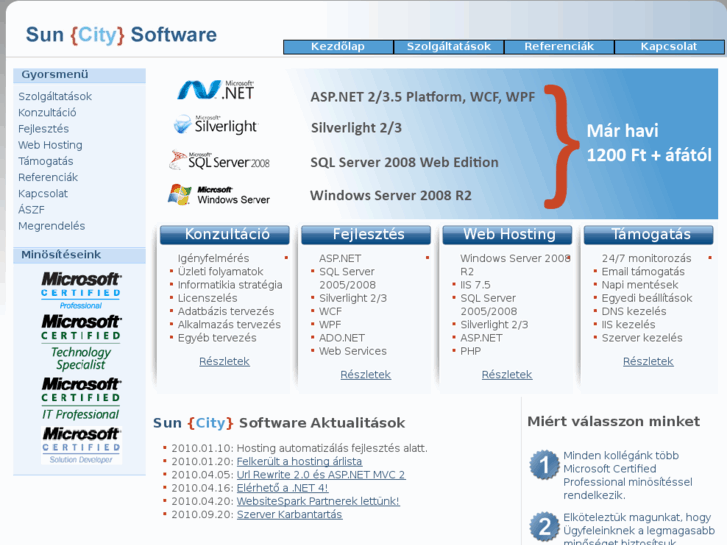Image resolution: width=727 pixels, height=545 pixels.
Task: Click the Minősítéseink sidebar heading
Action: (x=61, y=255)
